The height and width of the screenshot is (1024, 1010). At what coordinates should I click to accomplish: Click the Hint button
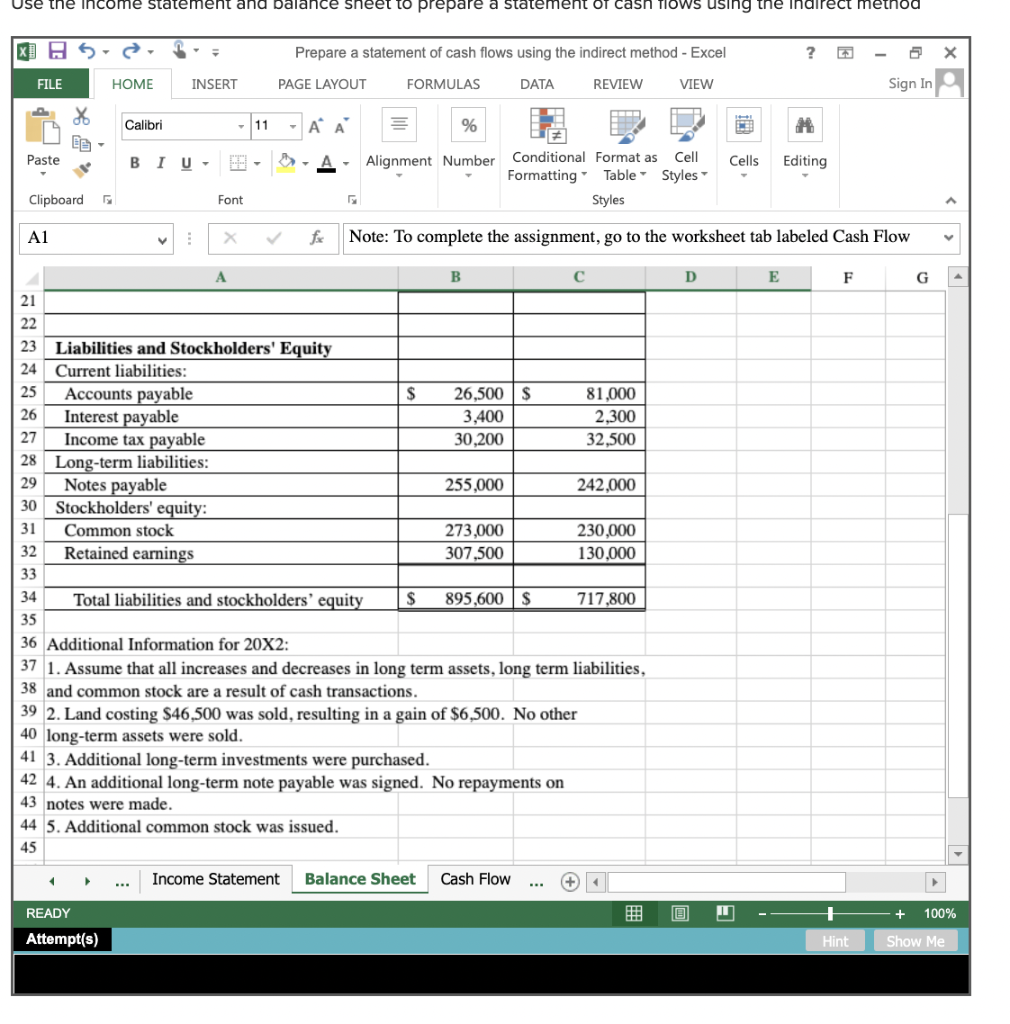click(835, 941)
